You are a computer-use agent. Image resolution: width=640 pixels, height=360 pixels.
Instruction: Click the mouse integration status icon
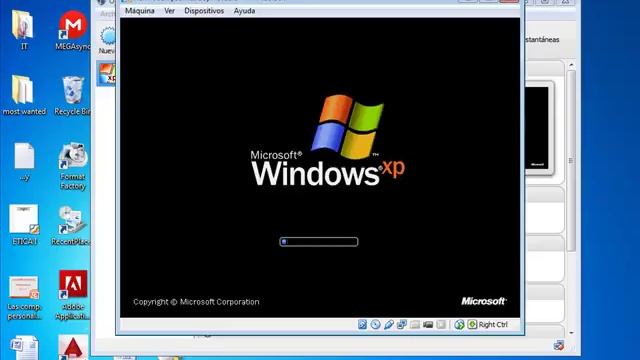[x=459, y=324]
